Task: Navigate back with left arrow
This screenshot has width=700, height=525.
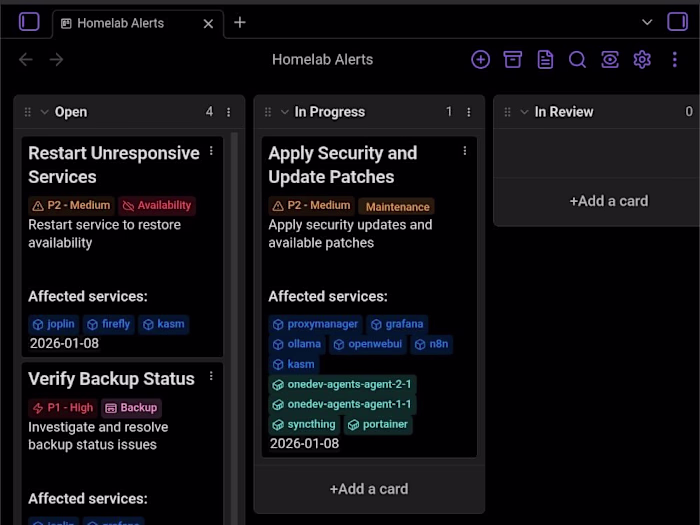Action: click(x=26, y=59)
